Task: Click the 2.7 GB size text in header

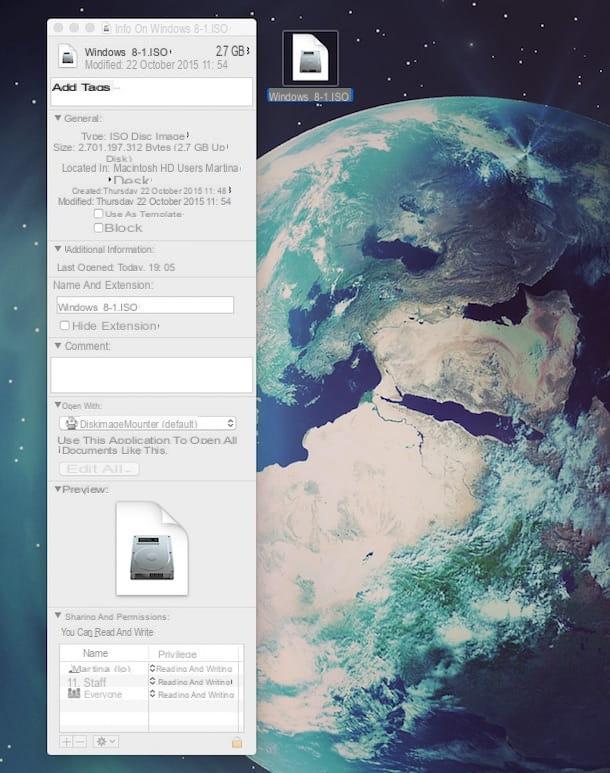Action: pyautogui.click(x=230, y=51)
